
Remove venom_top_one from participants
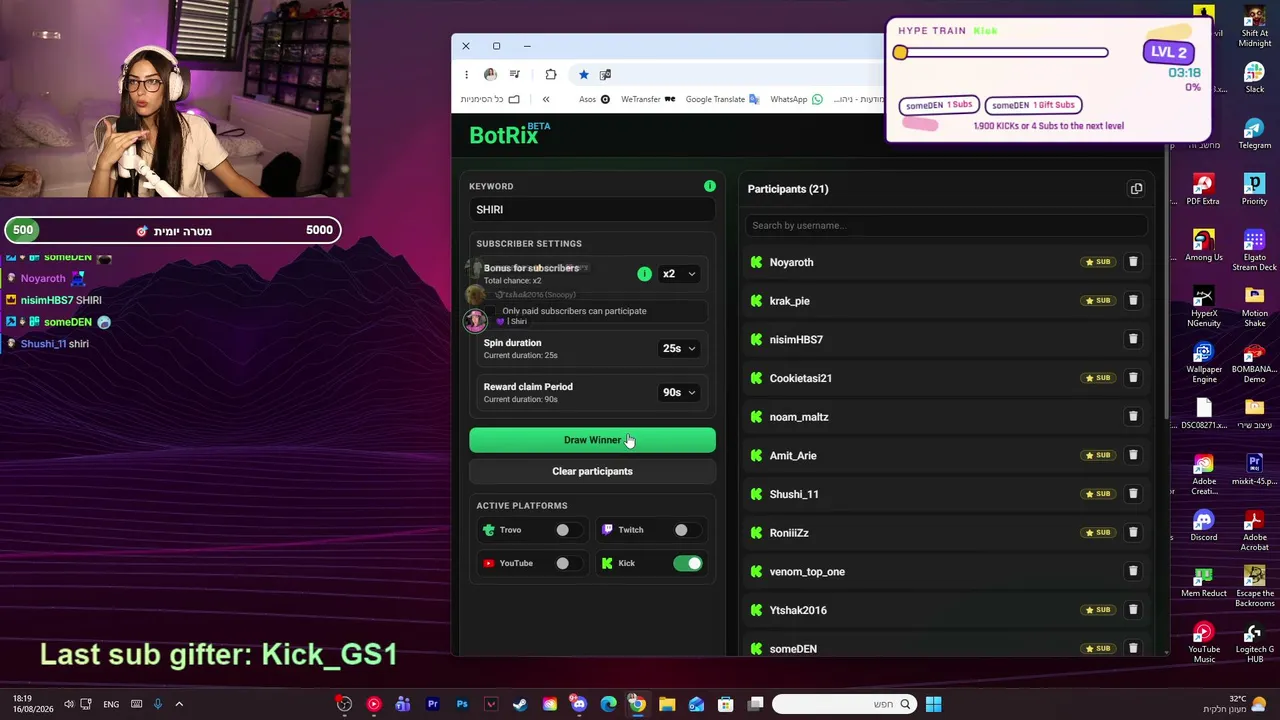point(1133,571)
